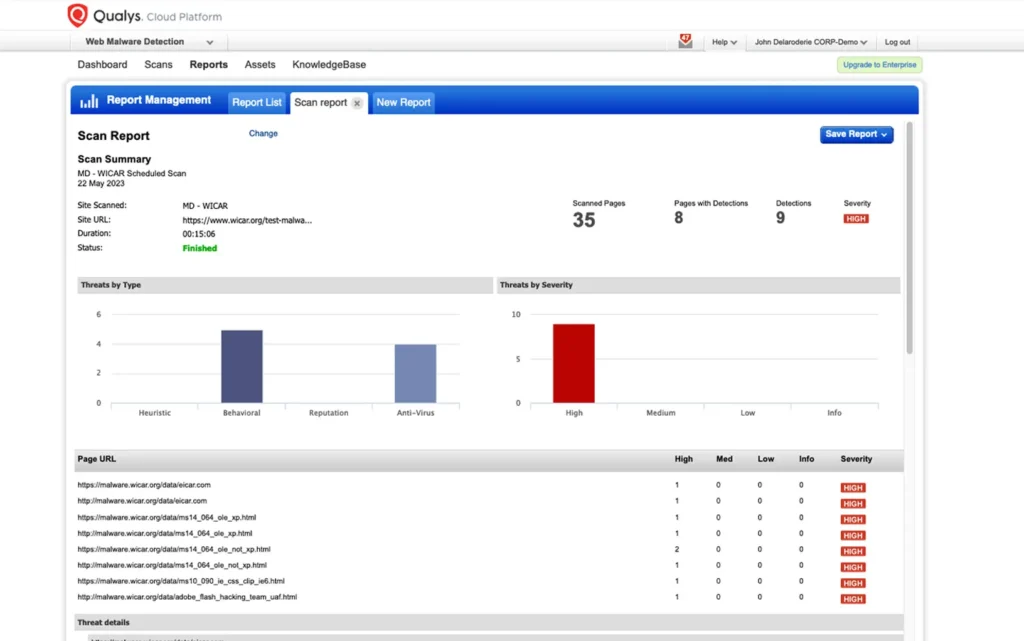Switch to the Report List tab
Screen dimensions: 1024x641
tap(257, 101)
